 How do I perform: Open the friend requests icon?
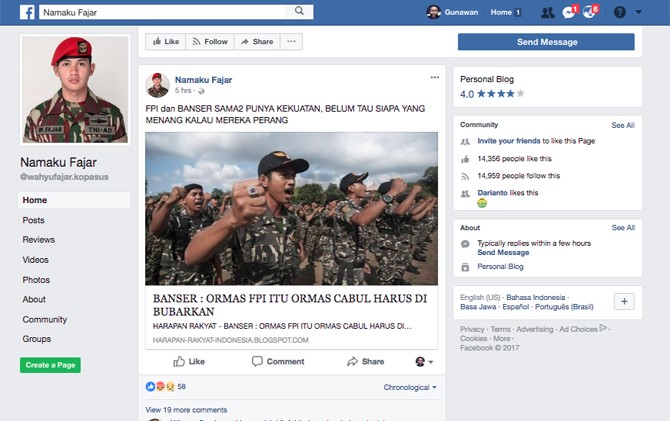[547, 12]
